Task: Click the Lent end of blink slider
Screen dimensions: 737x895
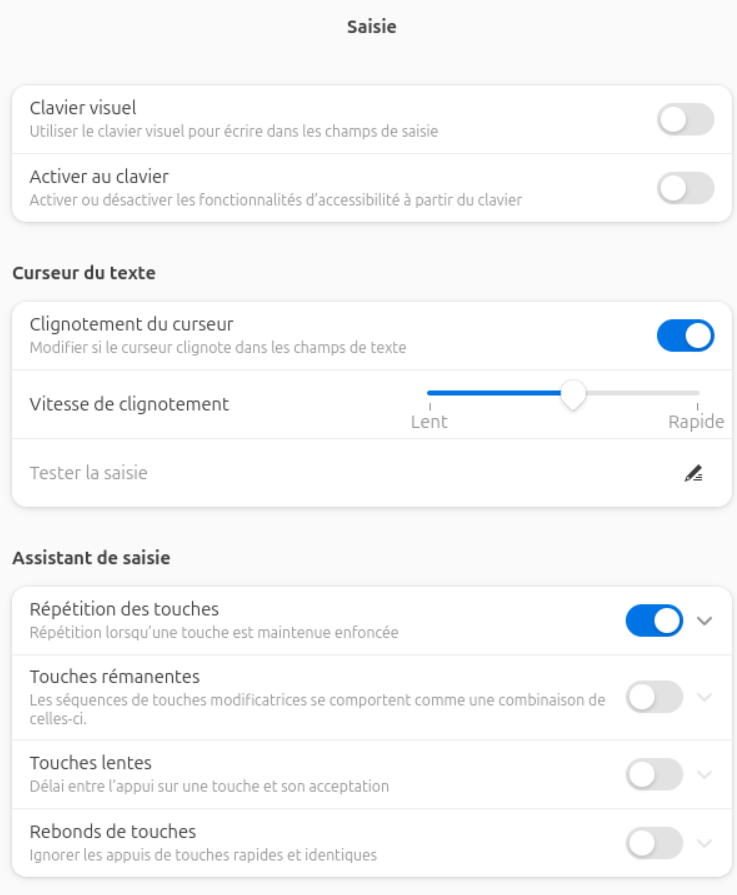Action: click(x=430, y=393)
